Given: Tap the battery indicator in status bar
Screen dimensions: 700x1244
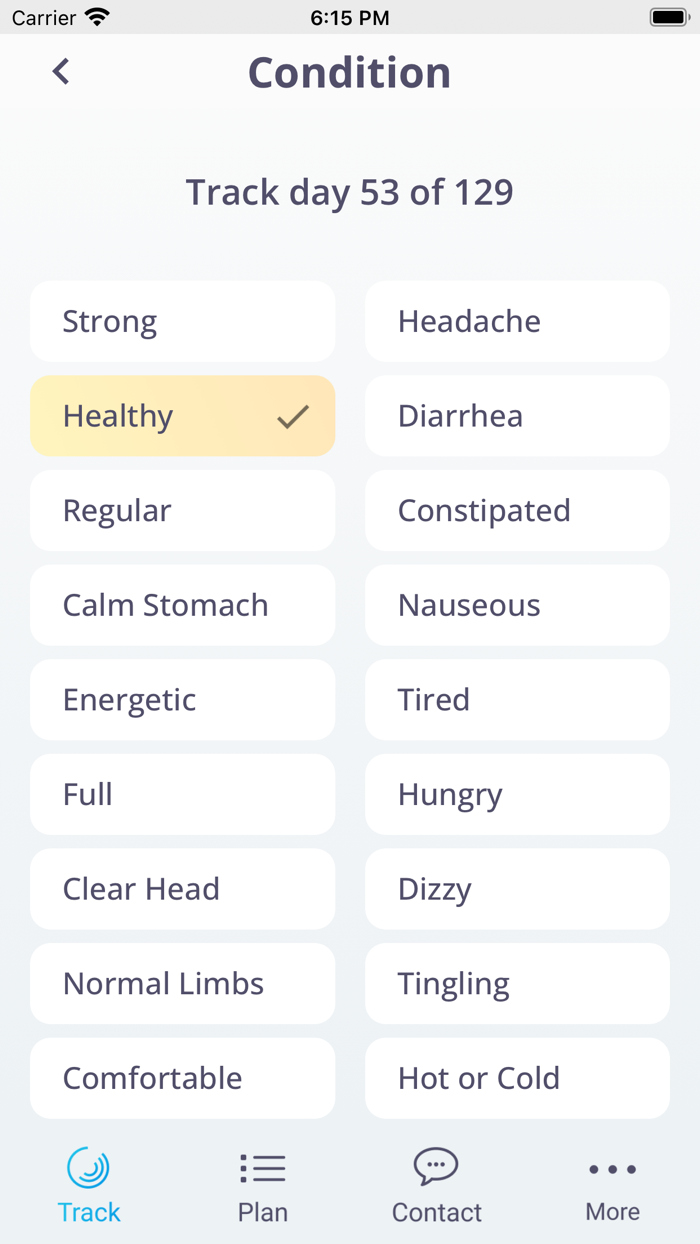Looking at the screenshot, I should click(x=668, y=16).
